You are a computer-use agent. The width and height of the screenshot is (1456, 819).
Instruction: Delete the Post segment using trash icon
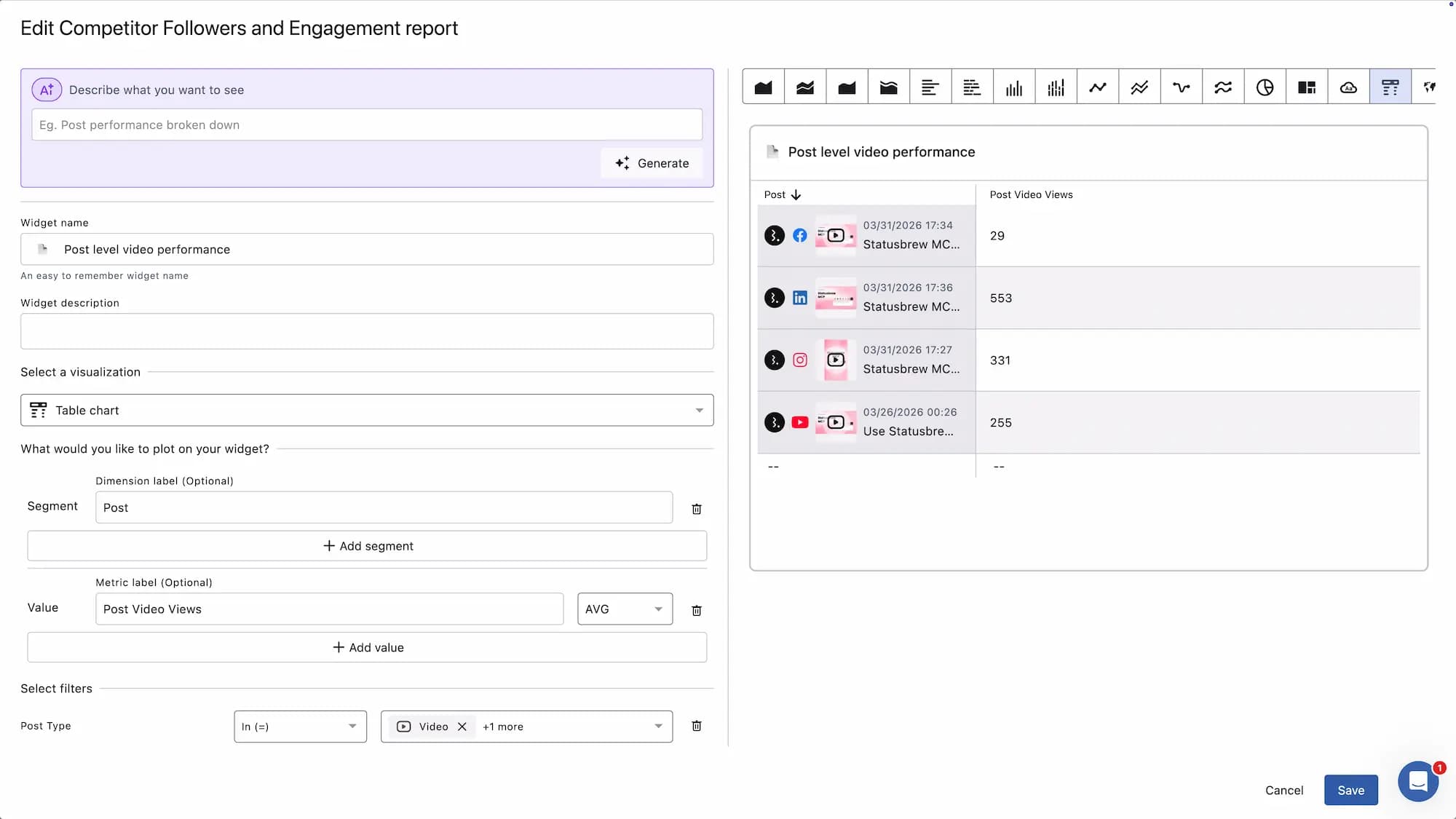pos(696,508)
